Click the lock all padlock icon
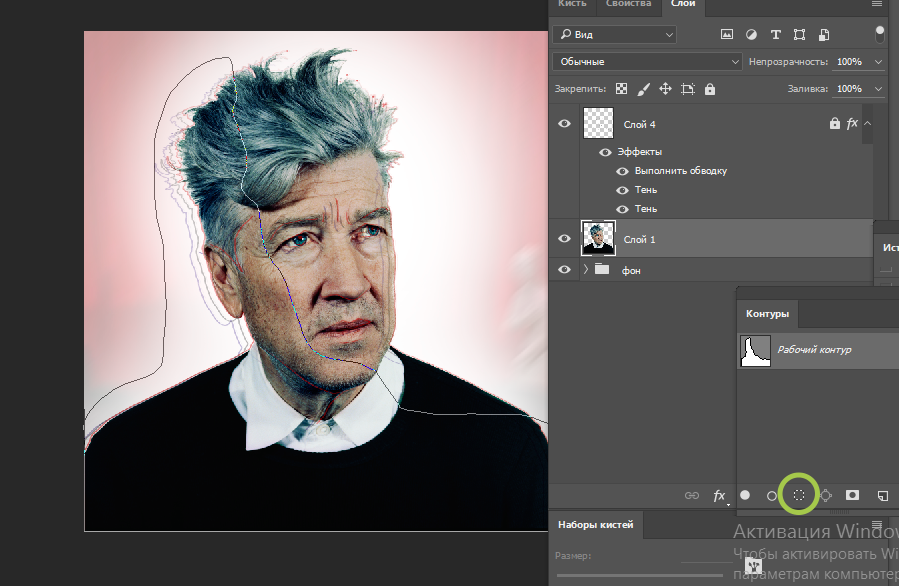This screenshot has width=899, height=586. [710, 89]
